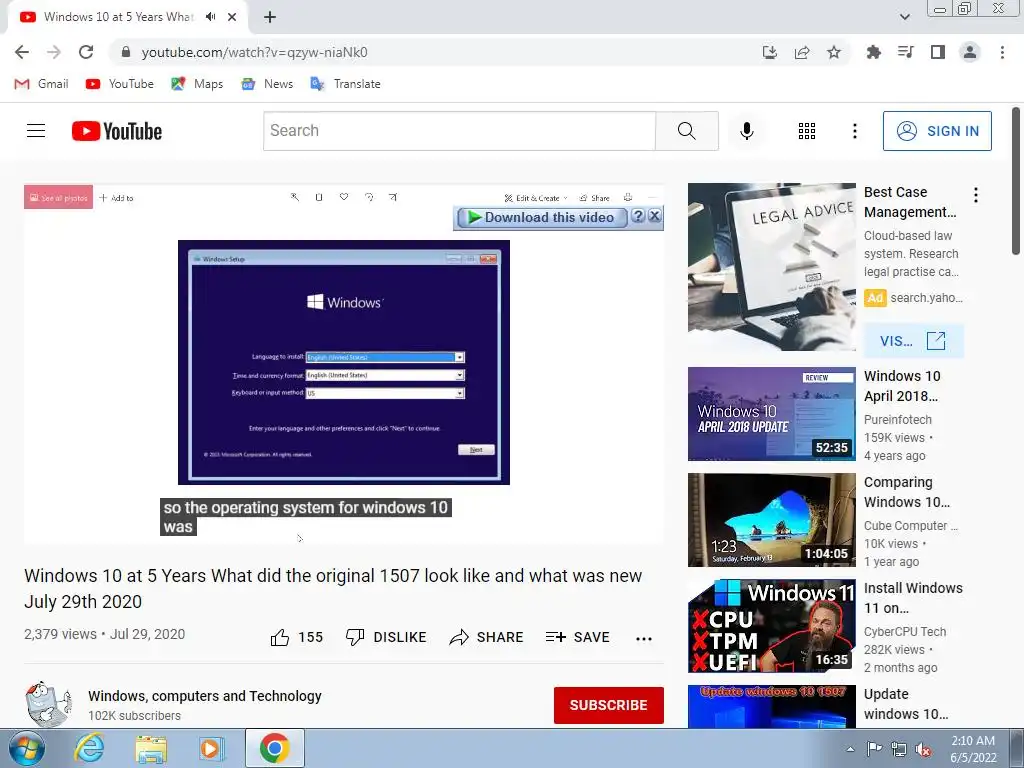Open Windows 10 April 2018 Update thumbnail
This screenshot has height=768, width=1024.
(771, 414)
